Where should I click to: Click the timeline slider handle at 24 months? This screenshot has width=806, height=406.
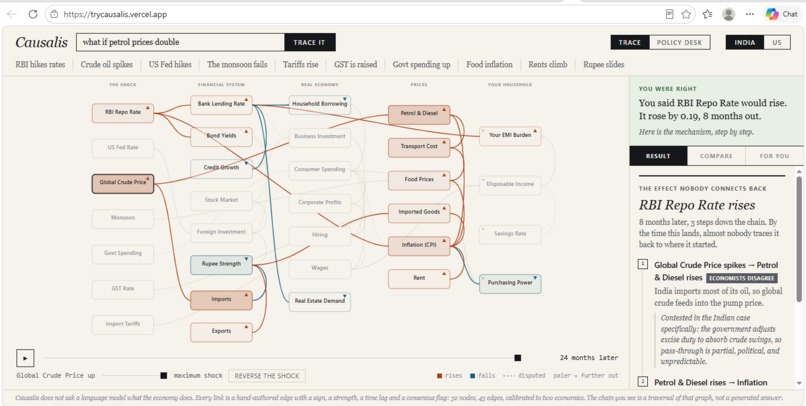point(518,358)
